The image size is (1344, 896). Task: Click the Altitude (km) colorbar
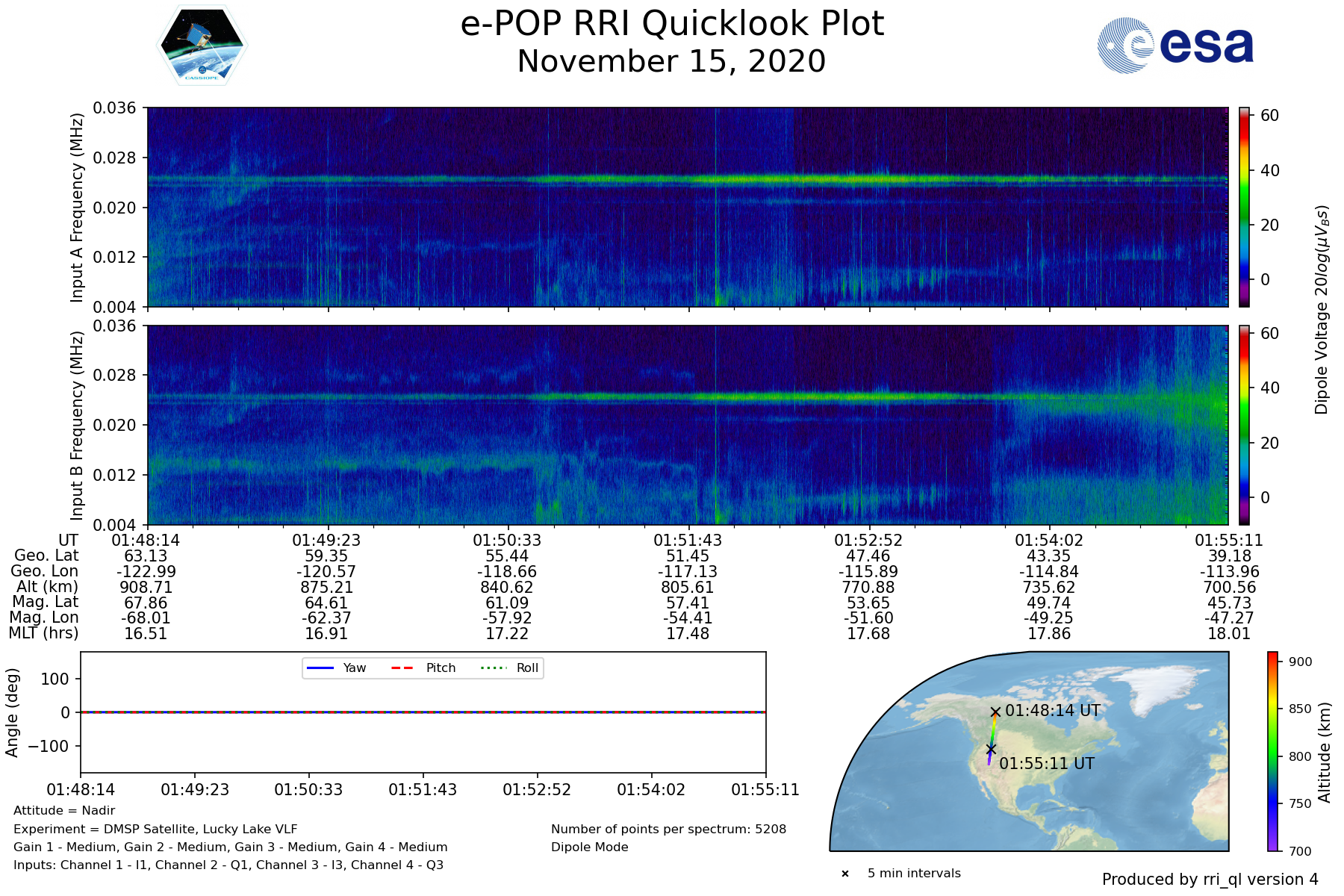1272,751
